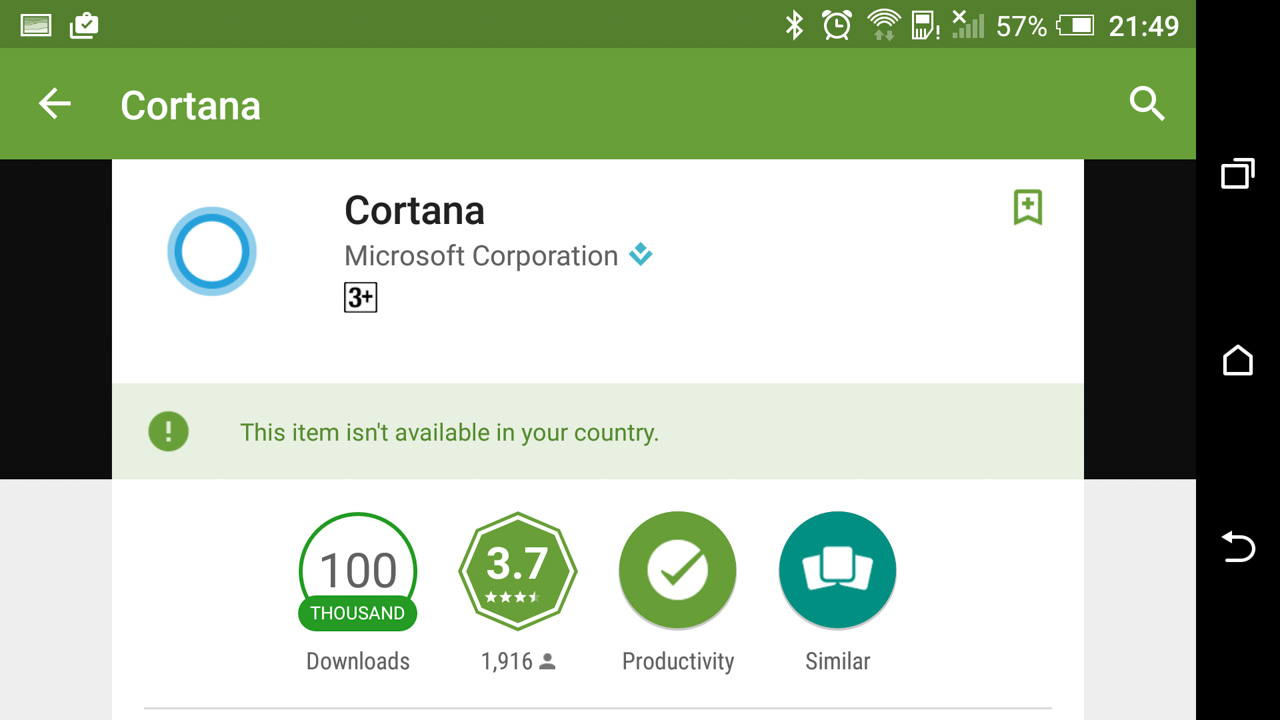View the 100 Thousand downloads badge
Screen dimensions: 1280x720
pyautogui.click(x=357, y=572)
